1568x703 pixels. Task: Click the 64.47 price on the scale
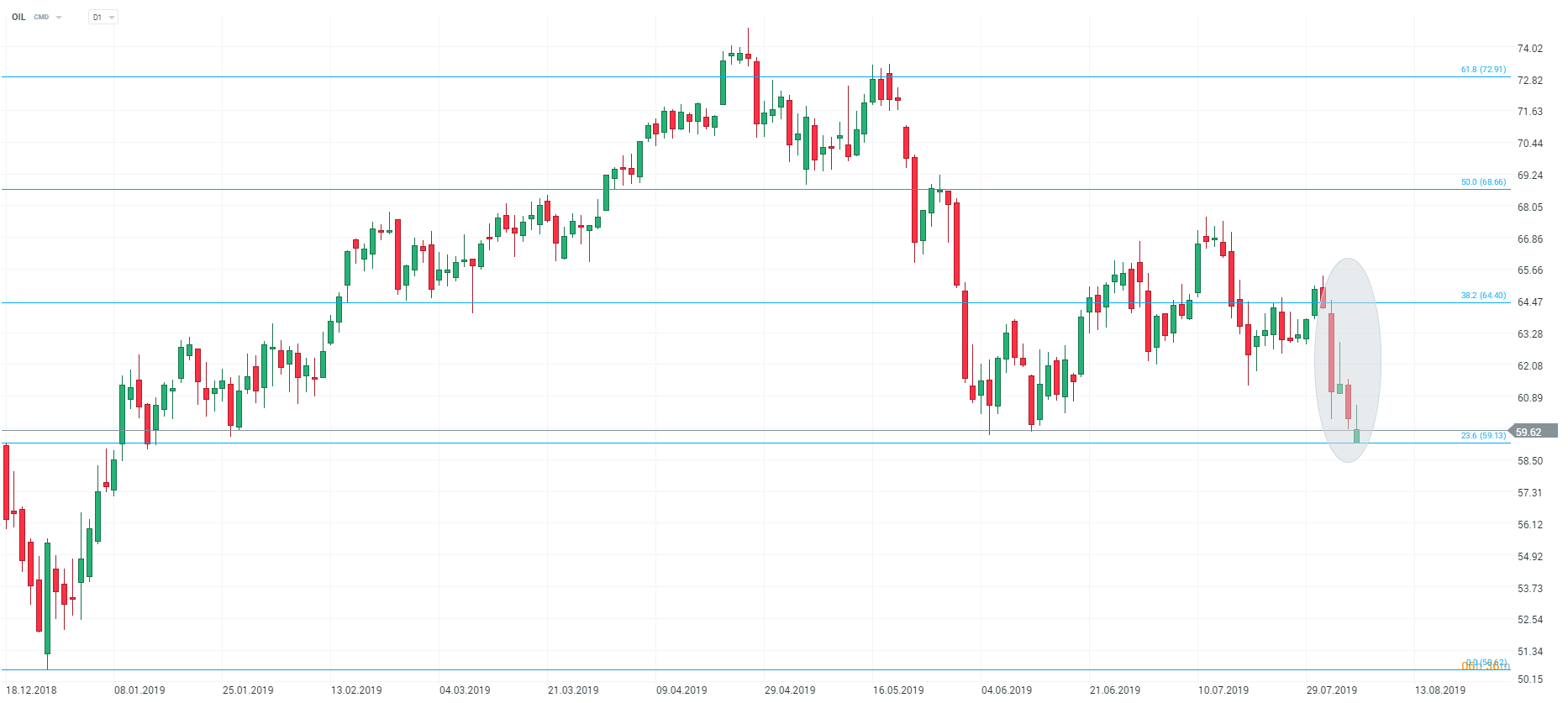(x=1529, y=302)
